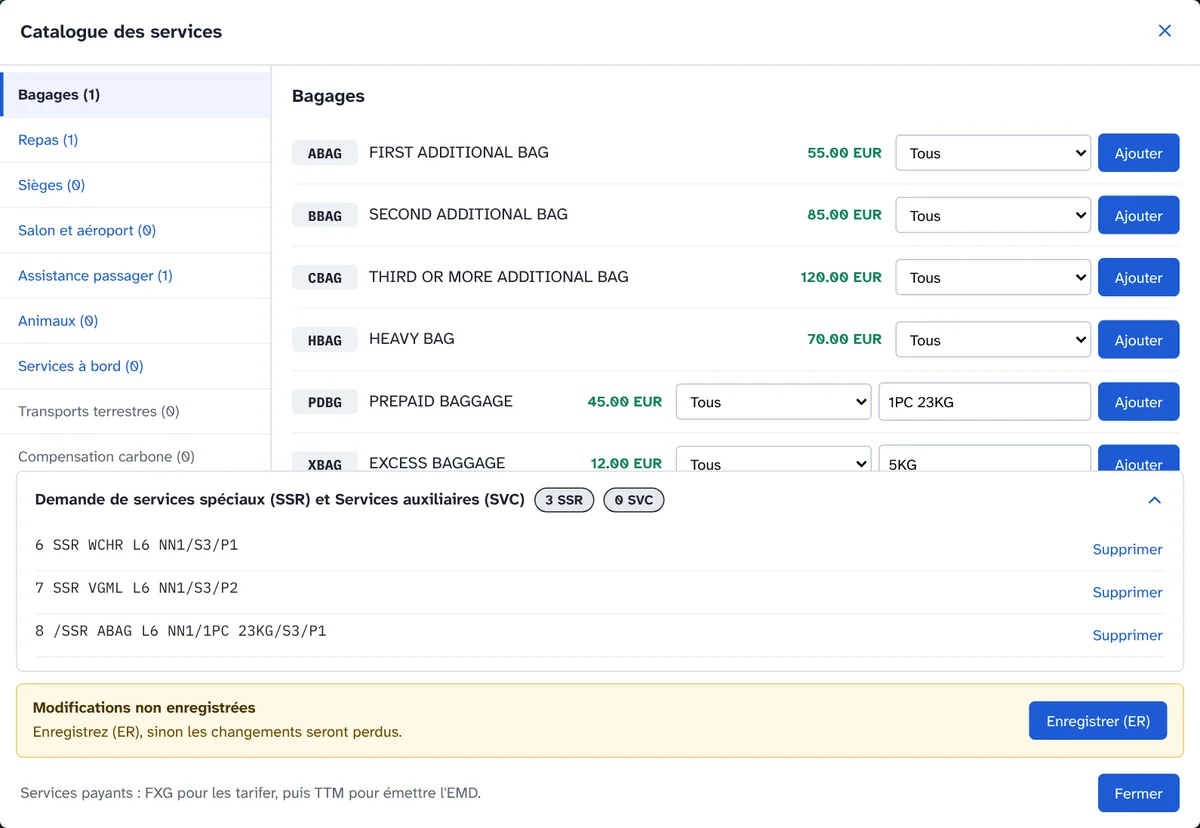Open passenger dropdown for SECOND ADDITIONAL BAG

[993, 215]
